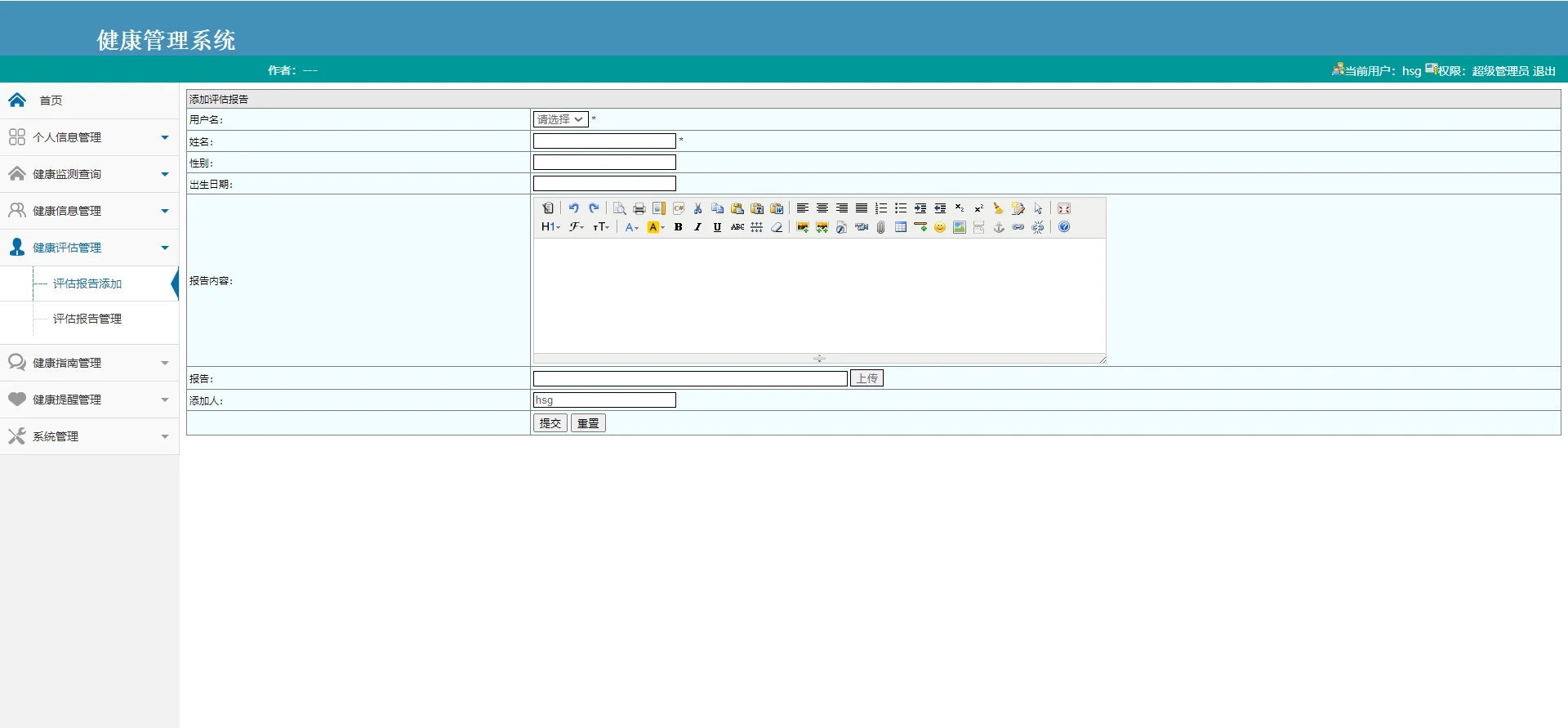
Task: Open the text color picker
Action: click(631, 227)
